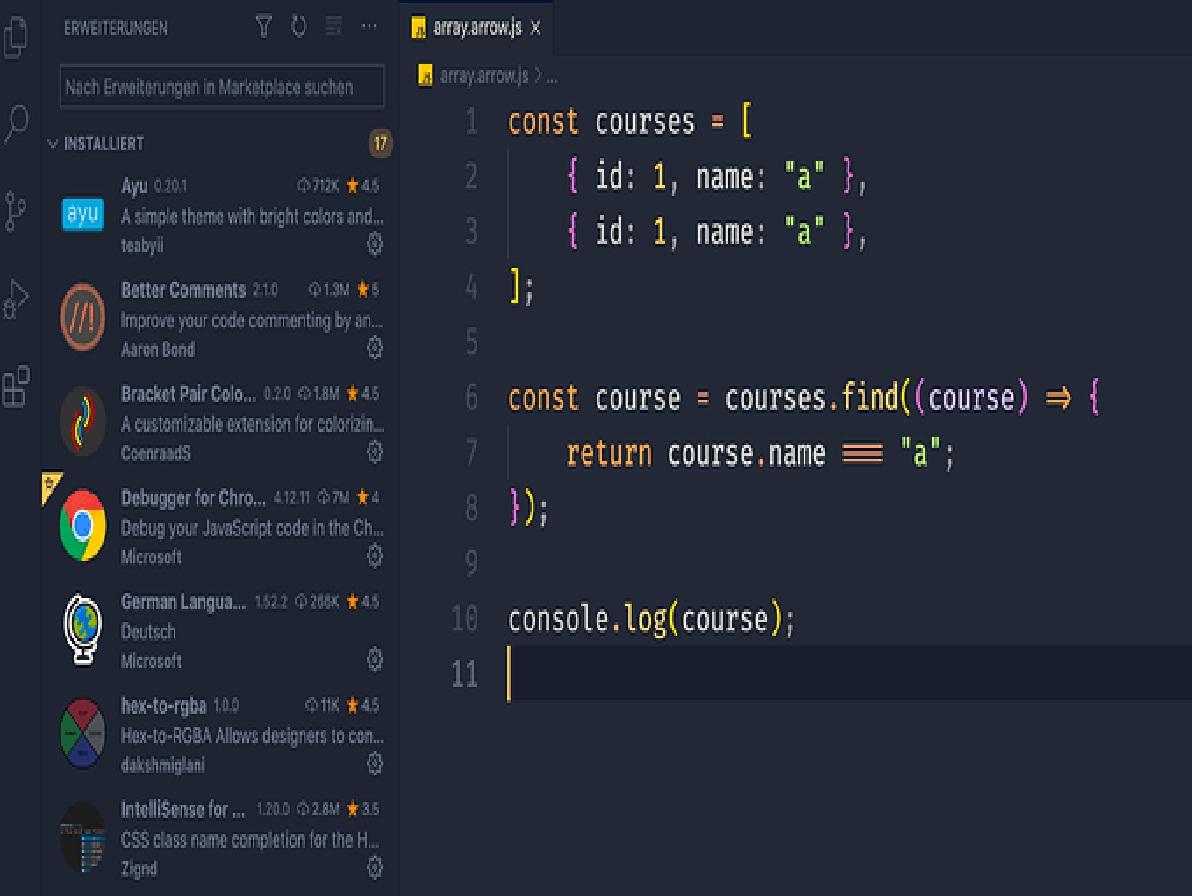Click the Extensions icon in activity bar
The width and height of the screenshot is (1192, 896).
click(x=17, y=387)
